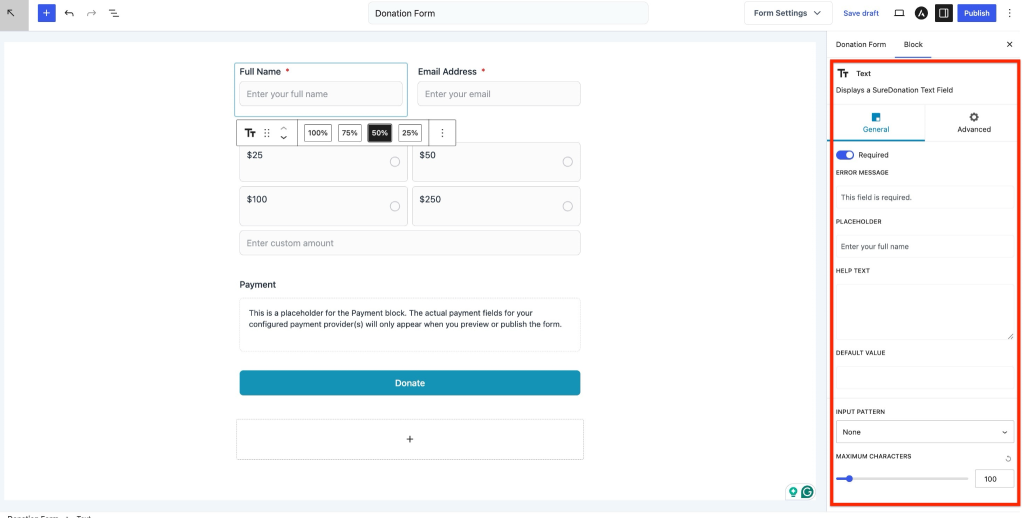Select the $100 donation radio option
Viewport: 1024px width, 518px height.
tap(394, 206)
